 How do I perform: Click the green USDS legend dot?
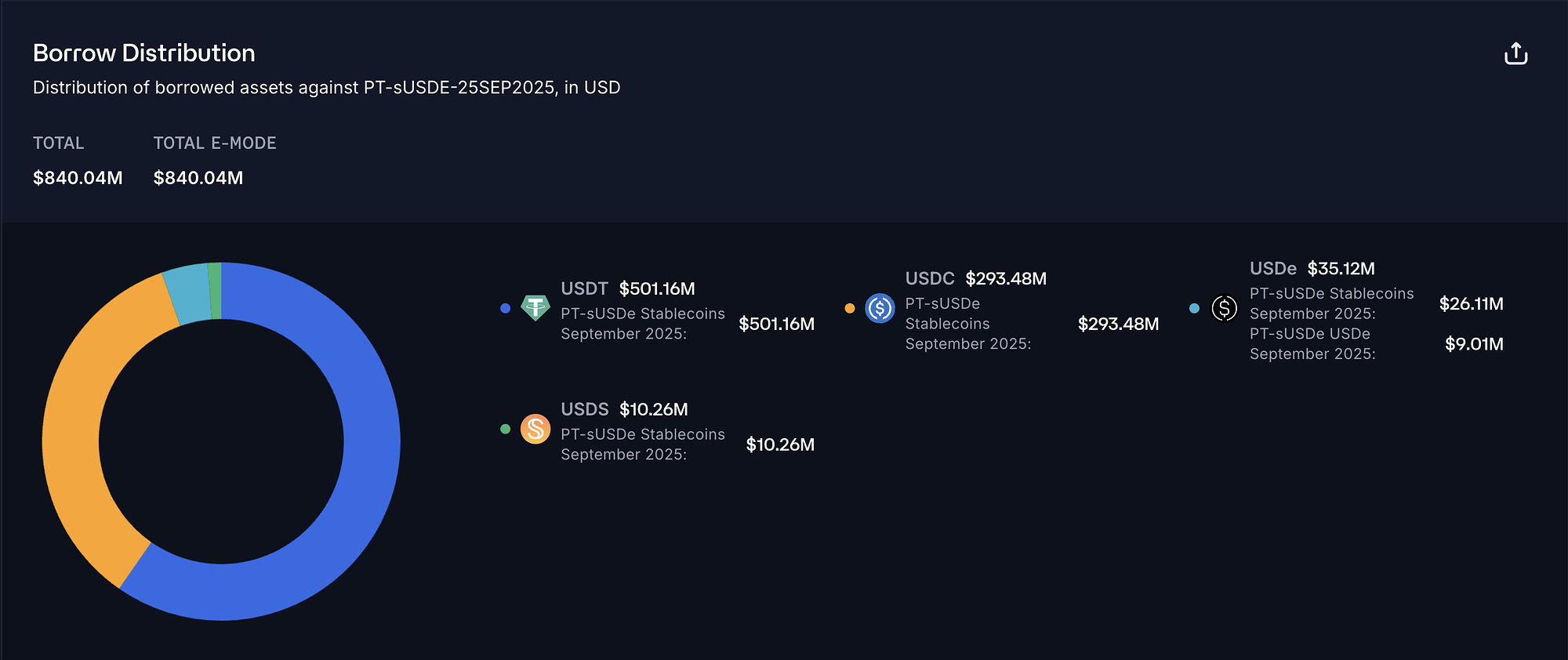coord(506,429)
